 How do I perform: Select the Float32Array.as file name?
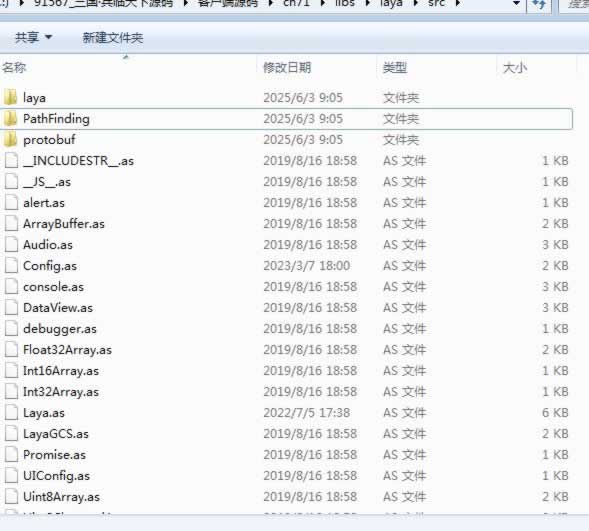68,350
